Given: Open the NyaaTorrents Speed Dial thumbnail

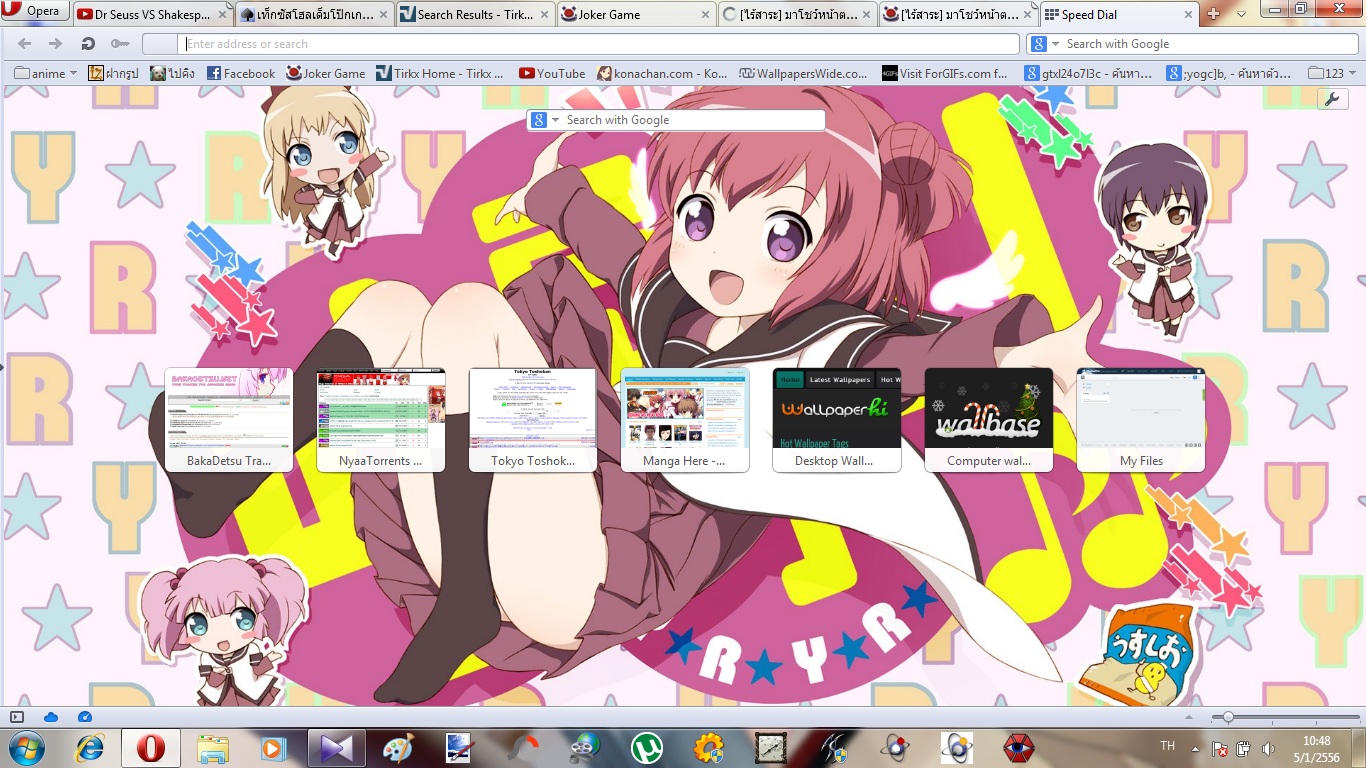Looking at the screenshot, I should [x=381, y=420].
